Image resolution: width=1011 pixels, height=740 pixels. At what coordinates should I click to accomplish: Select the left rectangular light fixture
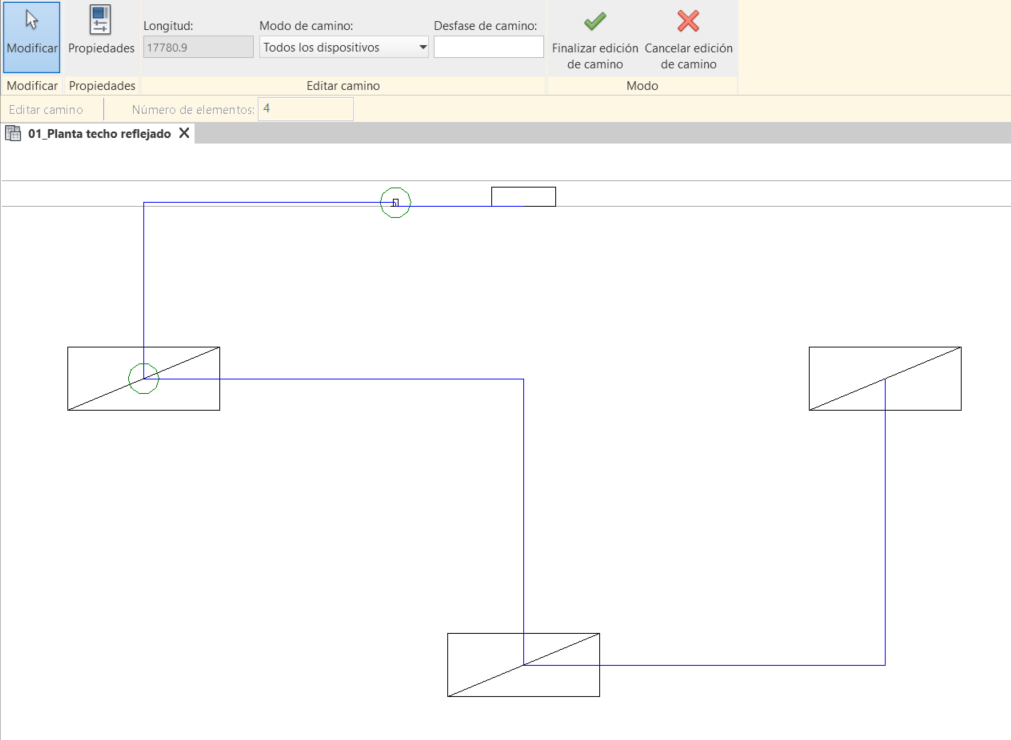(144, 378)
